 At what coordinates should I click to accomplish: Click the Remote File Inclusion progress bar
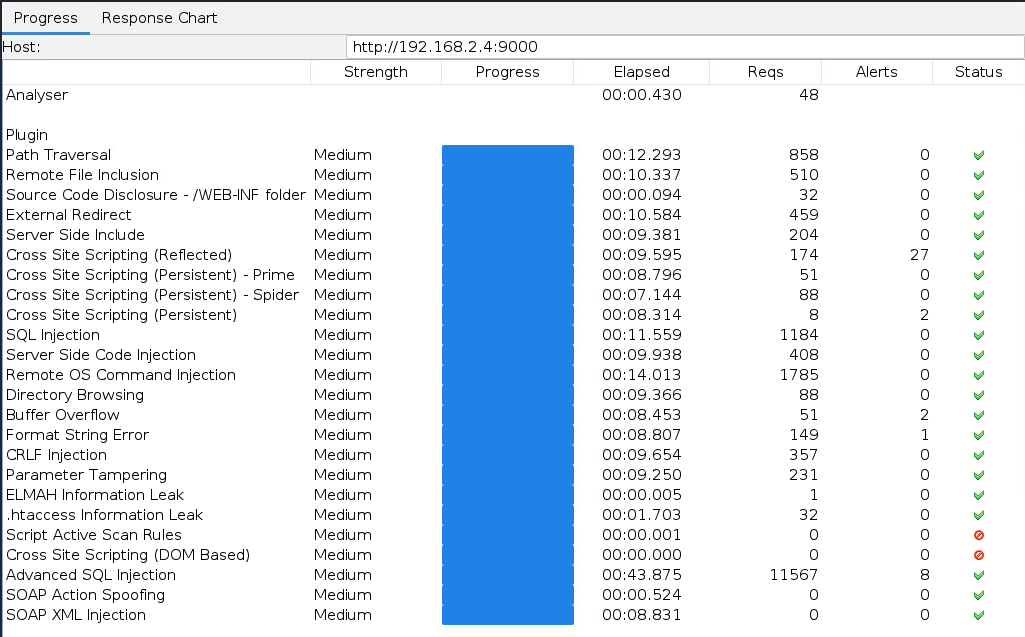507,175
